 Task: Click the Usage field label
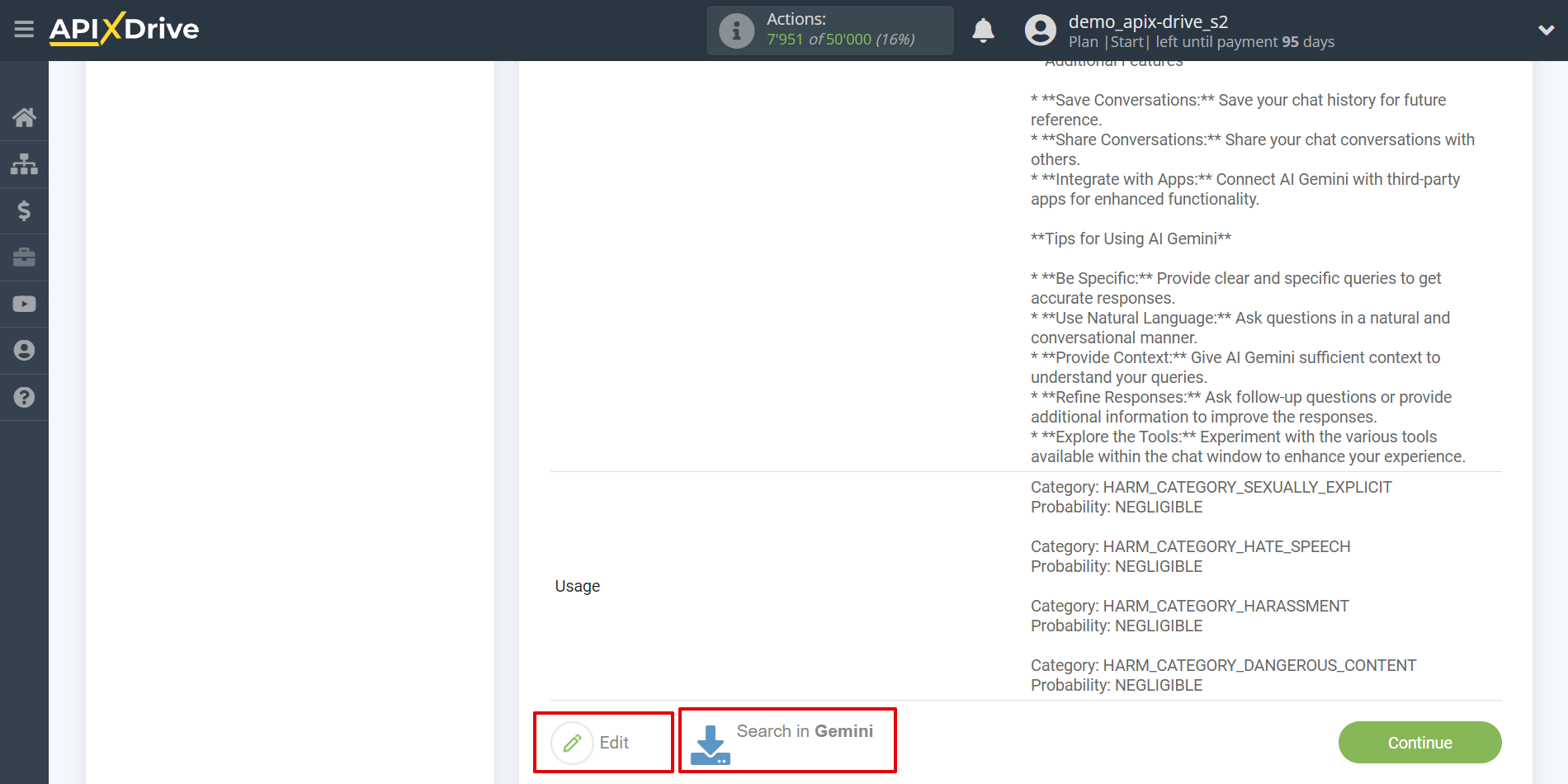578,586
